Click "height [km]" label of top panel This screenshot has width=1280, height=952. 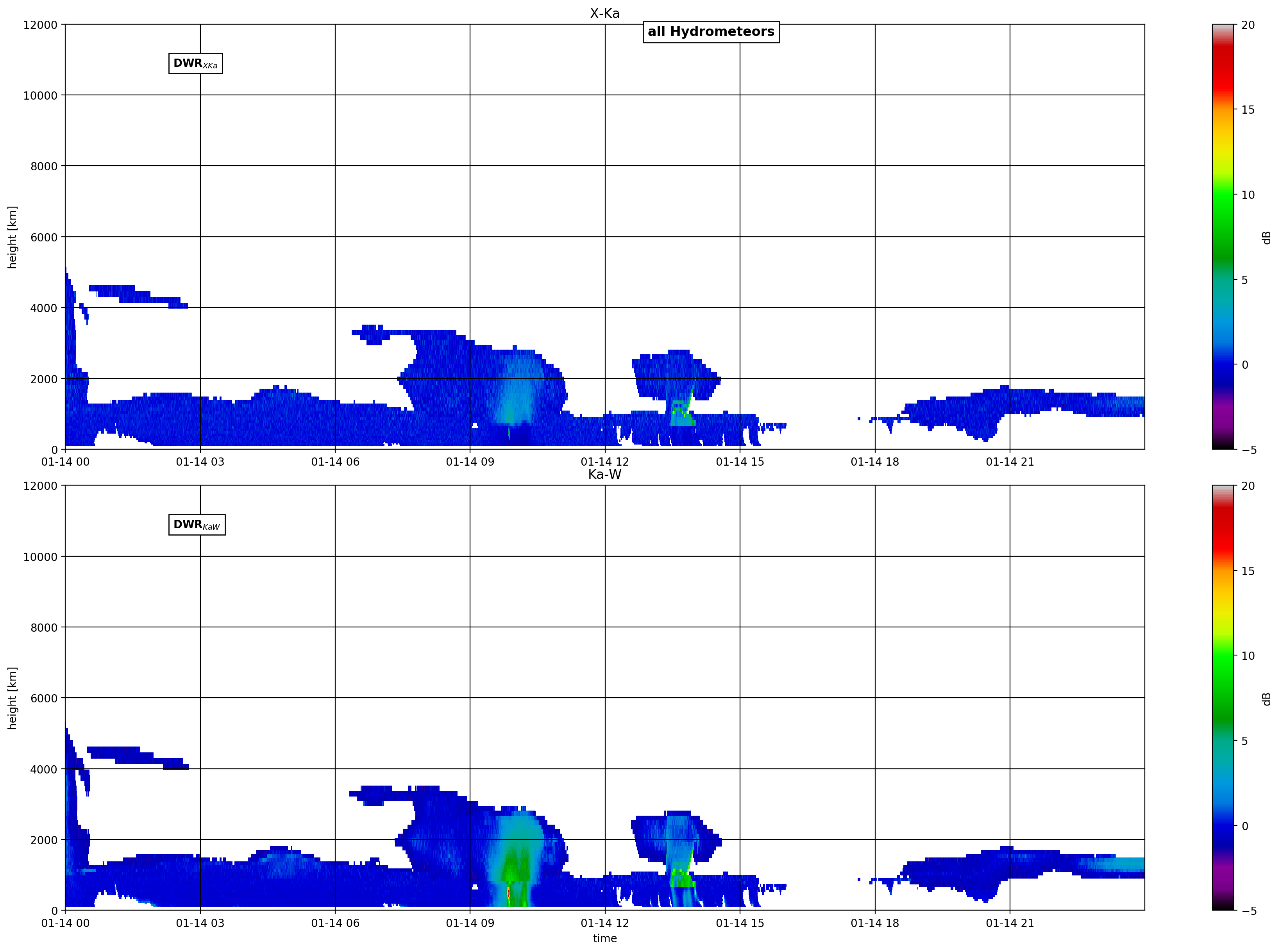tap(12, 237)
